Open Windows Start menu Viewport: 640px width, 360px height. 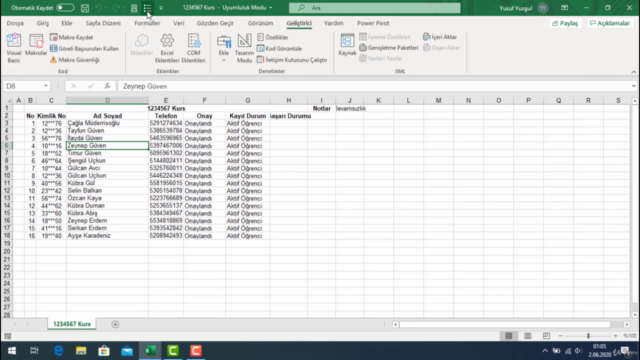point(12,351)
